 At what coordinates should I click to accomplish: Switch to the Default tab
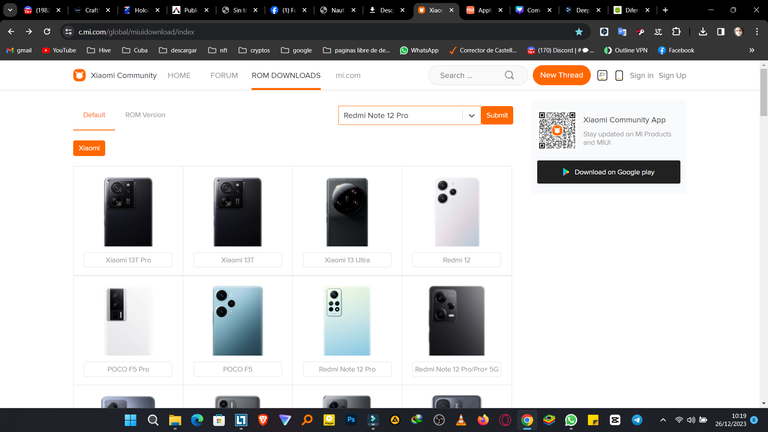(94, 115)
